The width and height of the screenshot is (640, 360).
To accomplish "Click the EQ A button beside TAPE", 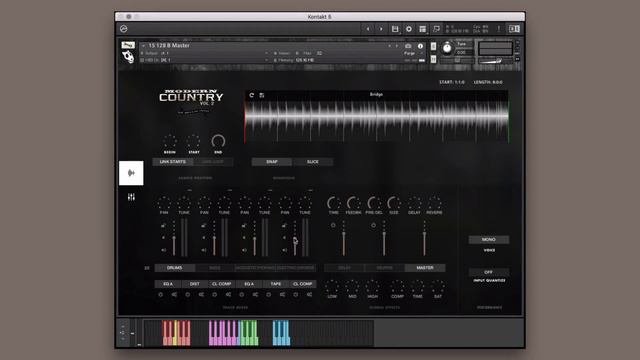I will [249, 284].
